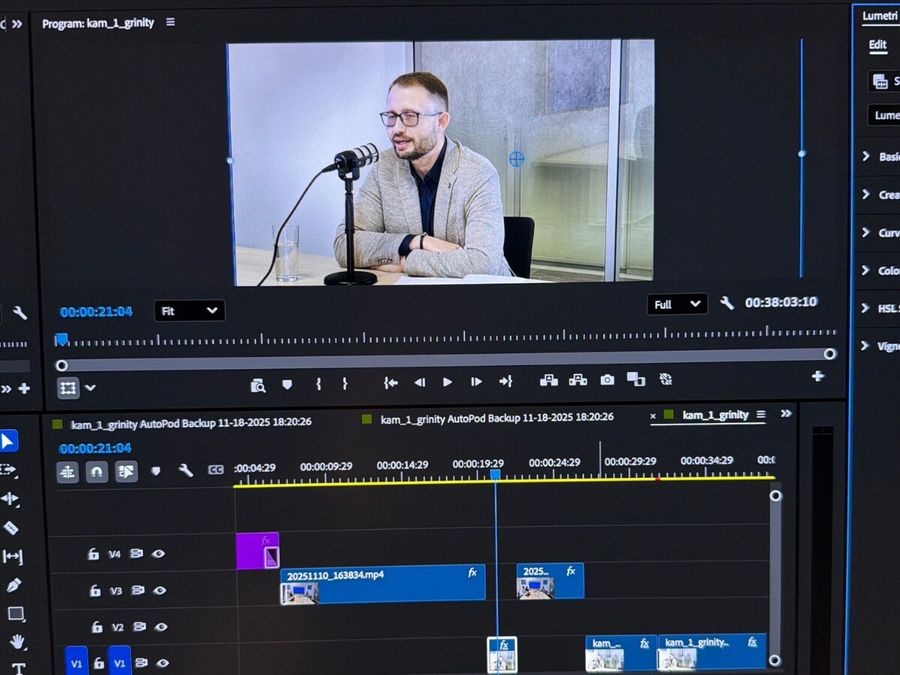Screen dimensions: 900x675
Task: Switch to second AutoPod Backup tab
Action: 497,417
